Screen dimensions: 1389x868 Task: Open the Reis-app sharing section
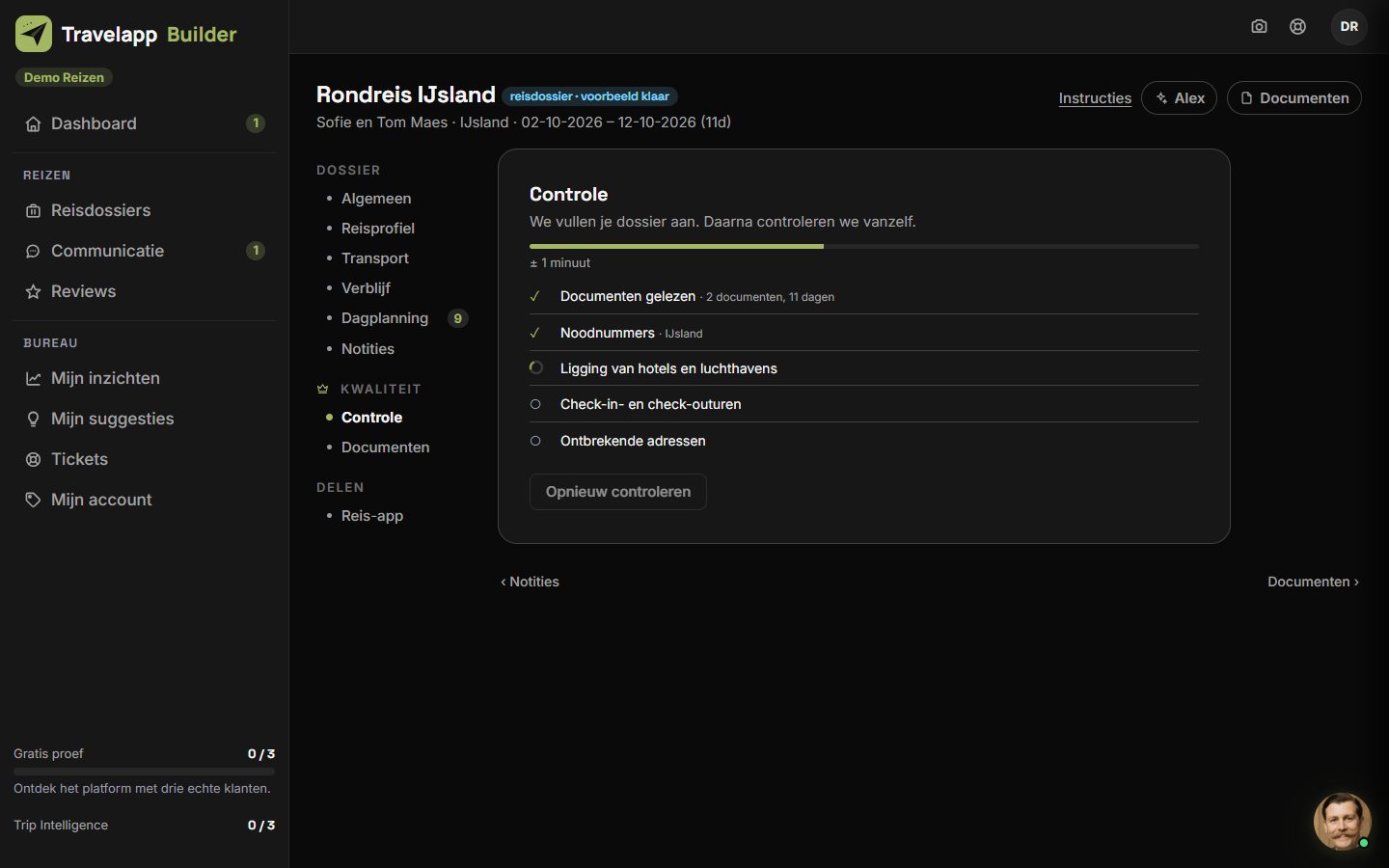(372, 516)
